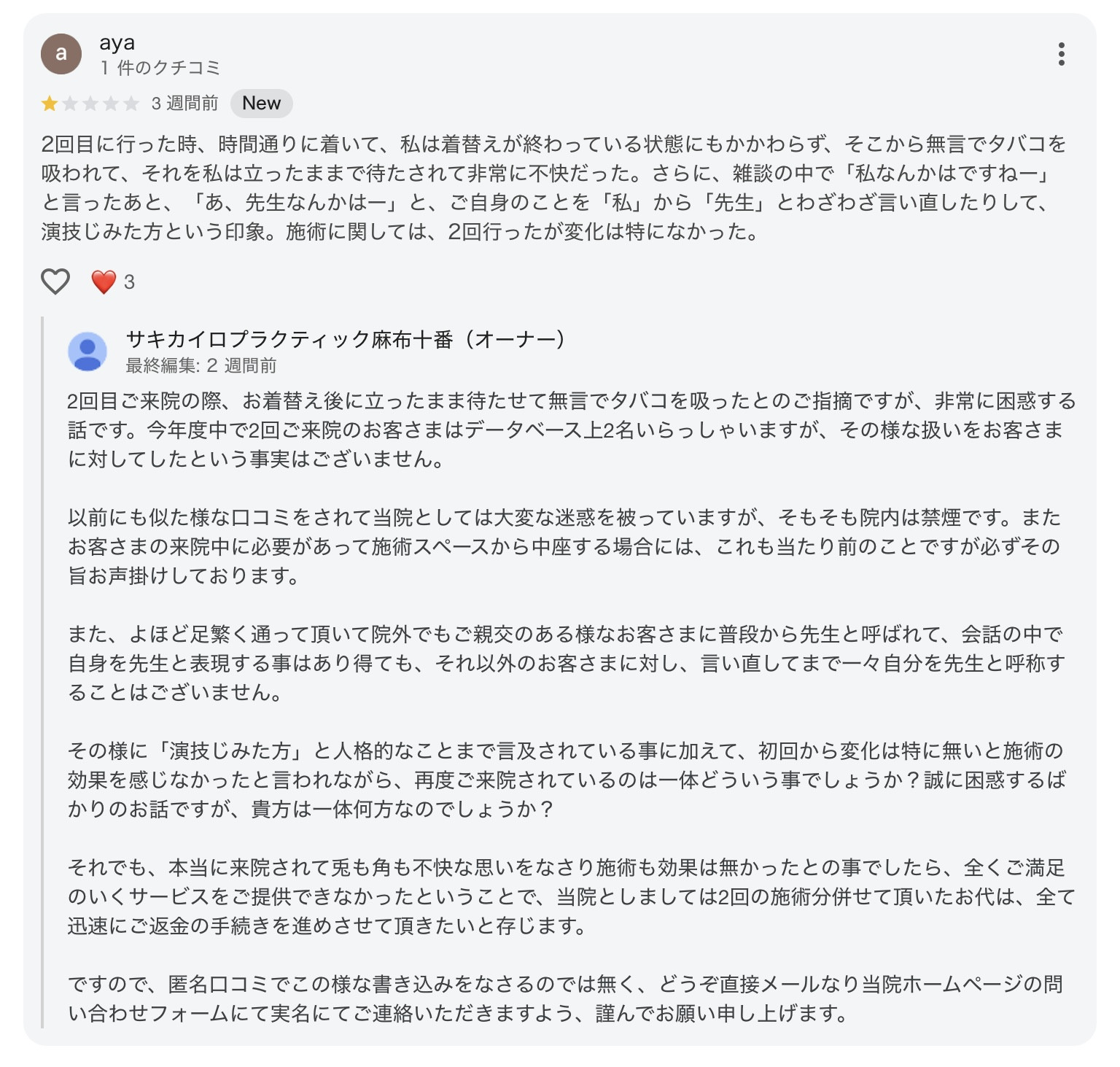Image resolution: width=1120 pixels, height=1067 pixels.
Task: Click the reaction count "3"
Action: point(129,282)
